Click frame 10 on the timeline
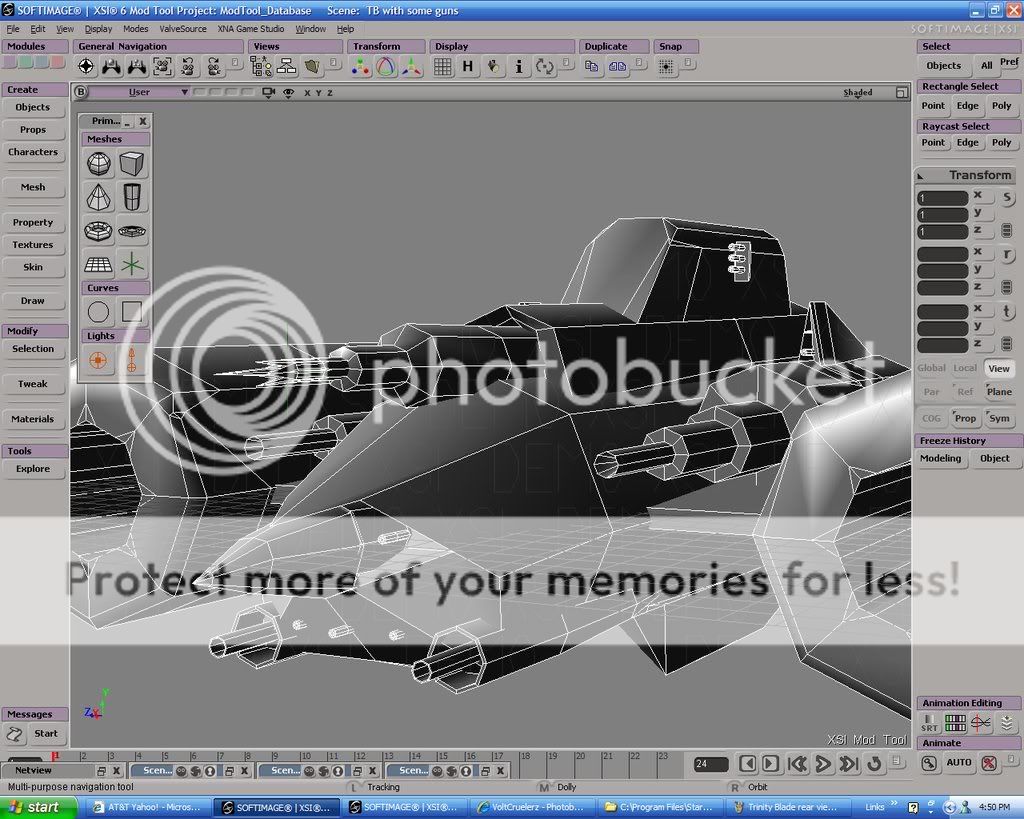This screenshot has height=819, width=1024. (306, 757)
